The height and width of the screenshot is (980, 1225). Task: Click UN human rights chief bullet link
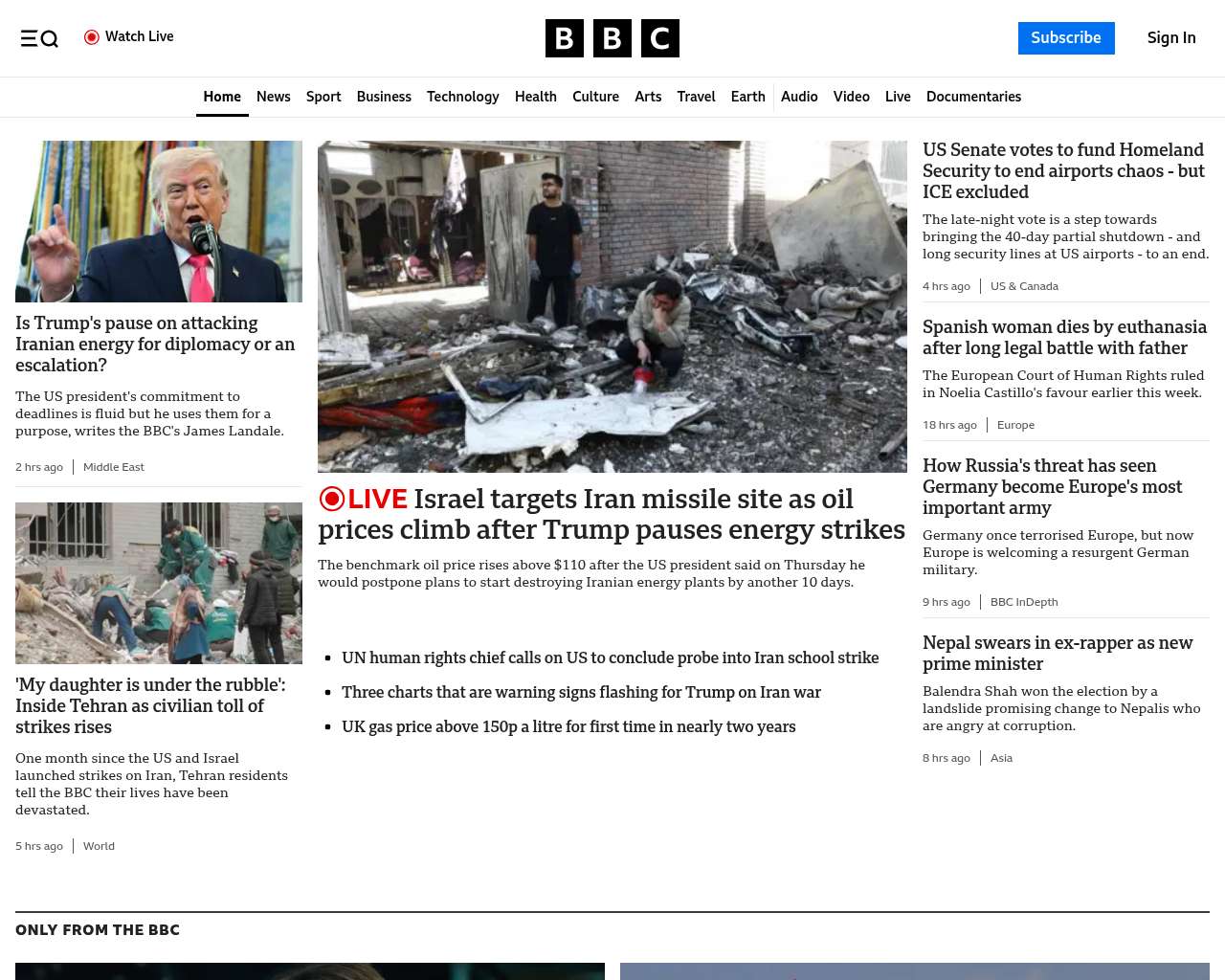[x=610, y=657]
